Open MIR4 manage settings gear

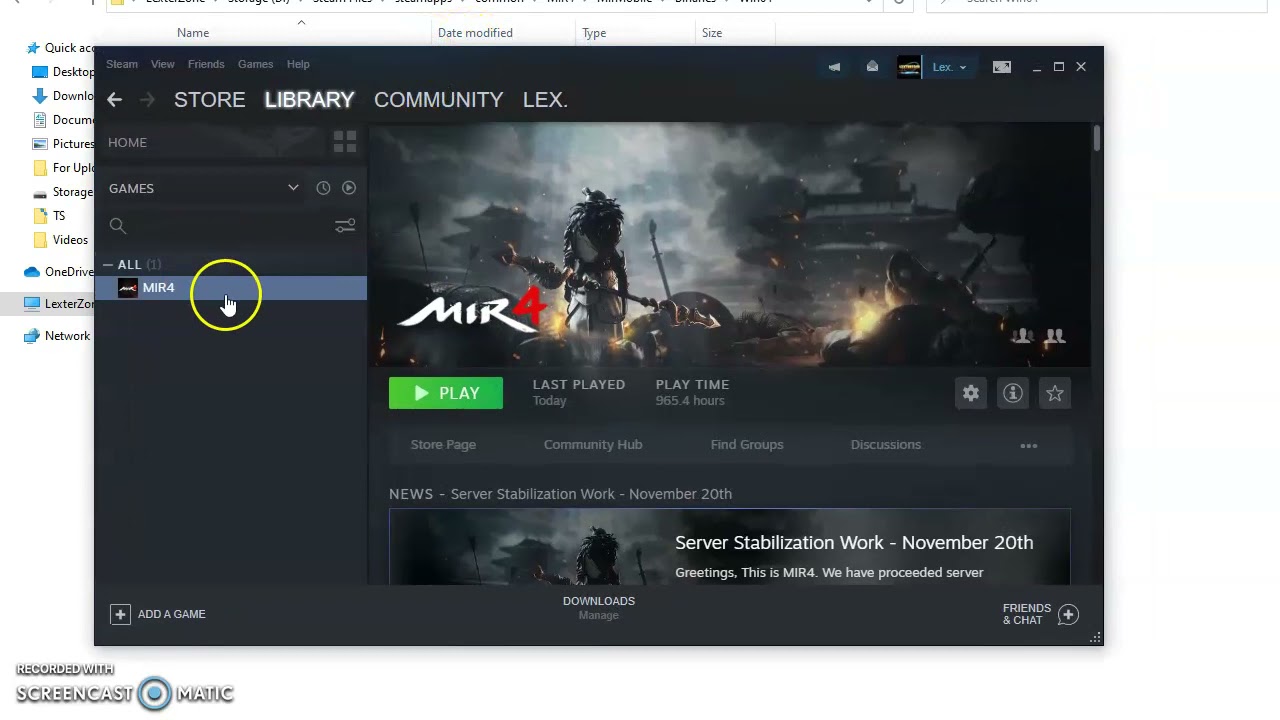pos(971,393)
